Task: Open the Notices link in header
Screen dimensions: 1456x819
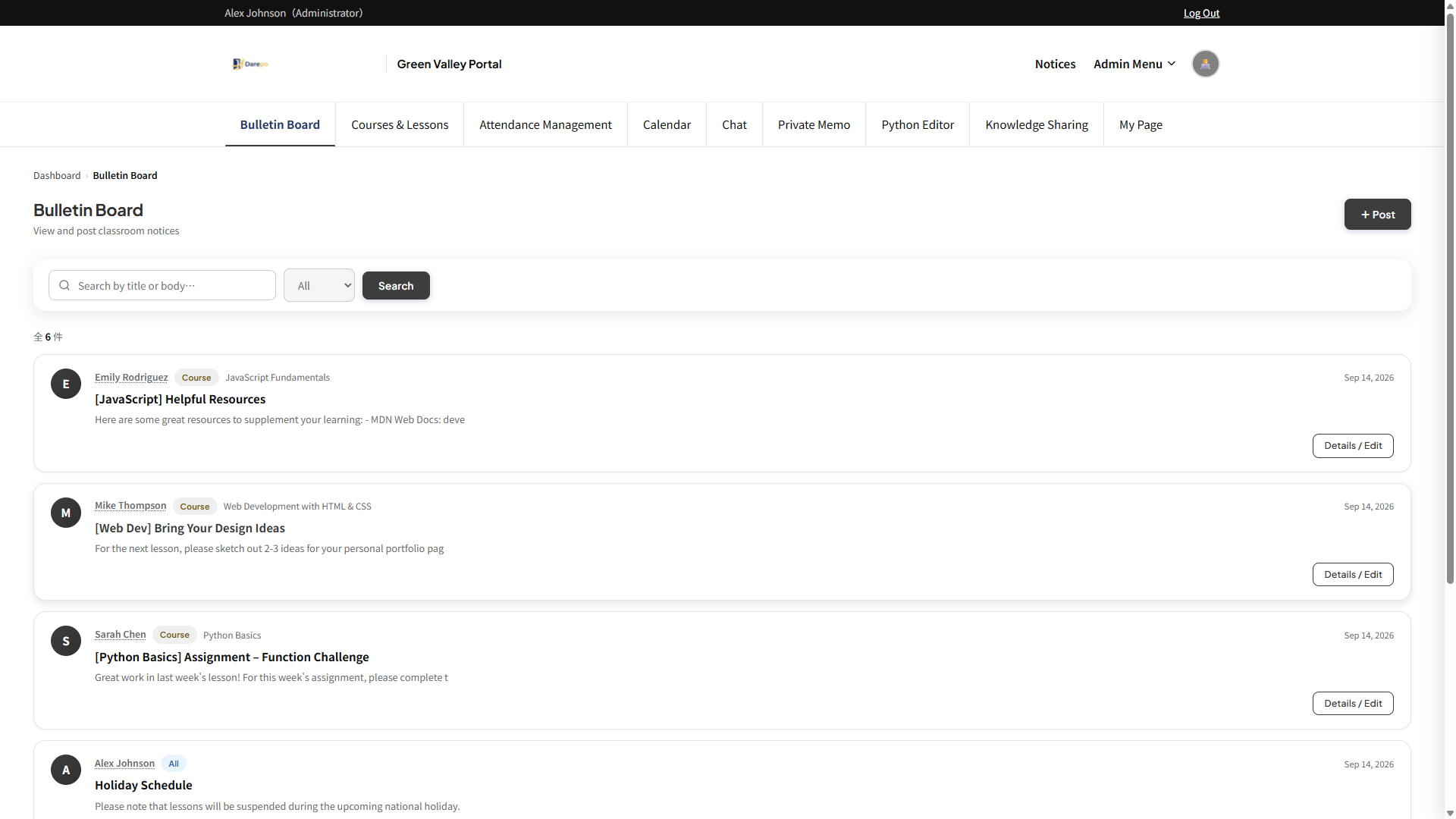Action: 1055,64
